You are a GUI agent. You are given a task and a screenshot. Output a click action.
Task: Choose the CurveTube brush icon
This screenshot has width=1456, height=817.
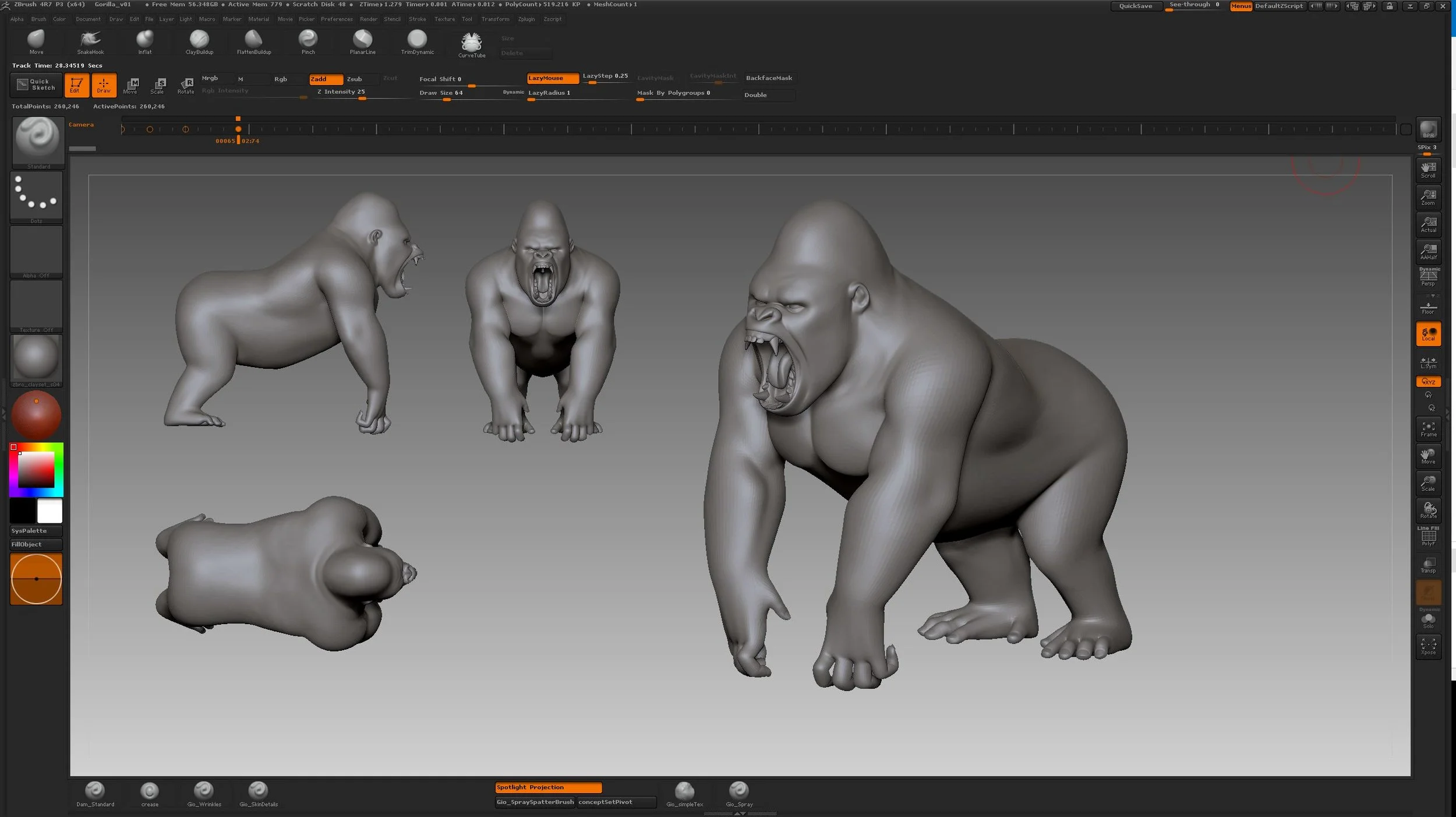(471, 42)
